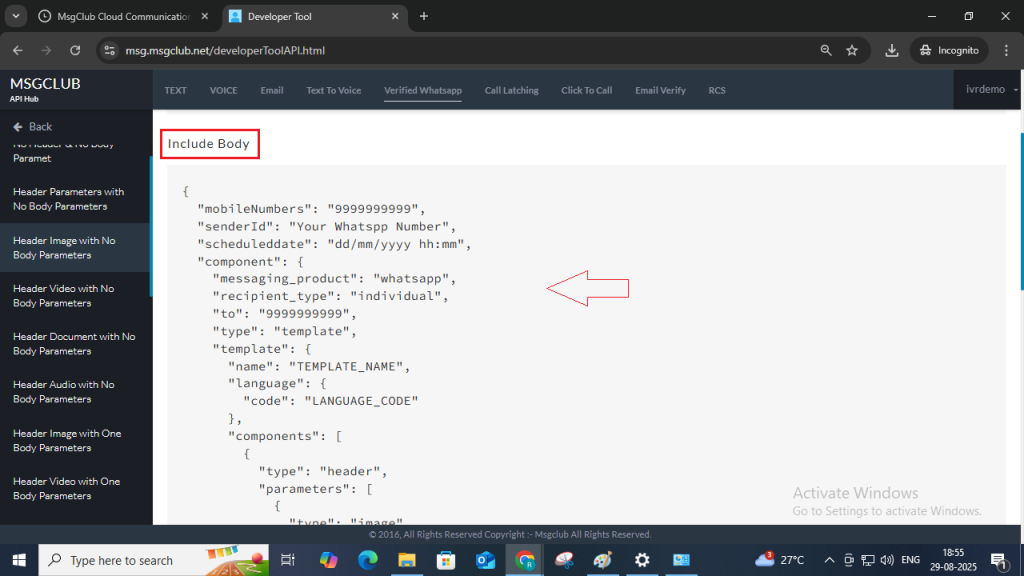Viewport: 1024px width, 576px height.
Task: Click the "type": "header" line
Action: [323, 472]
